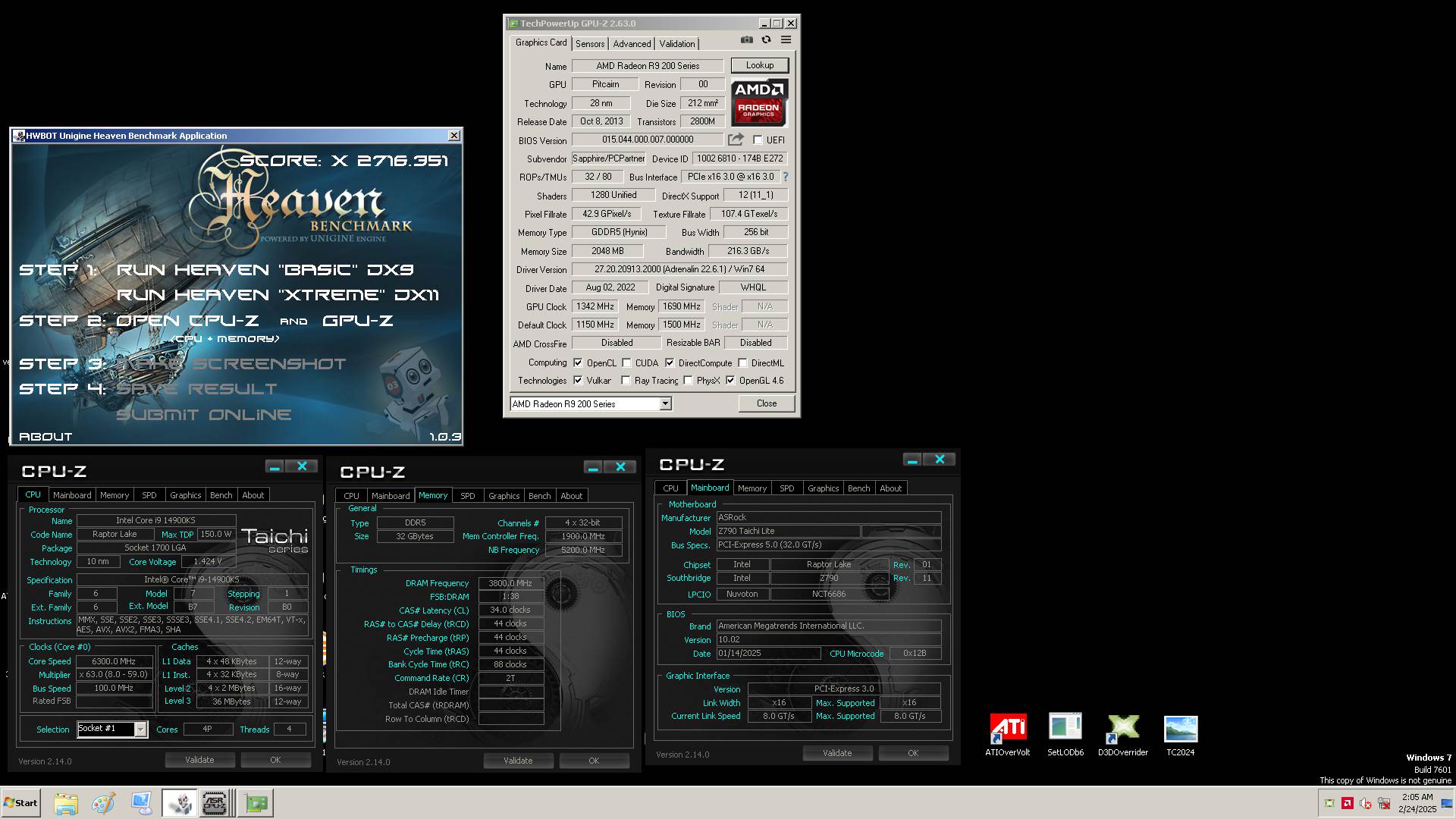Open Windows Explorer folder icon on taskbar
The width and height of the screenshot is (1456, 819).
coord(66,803)
